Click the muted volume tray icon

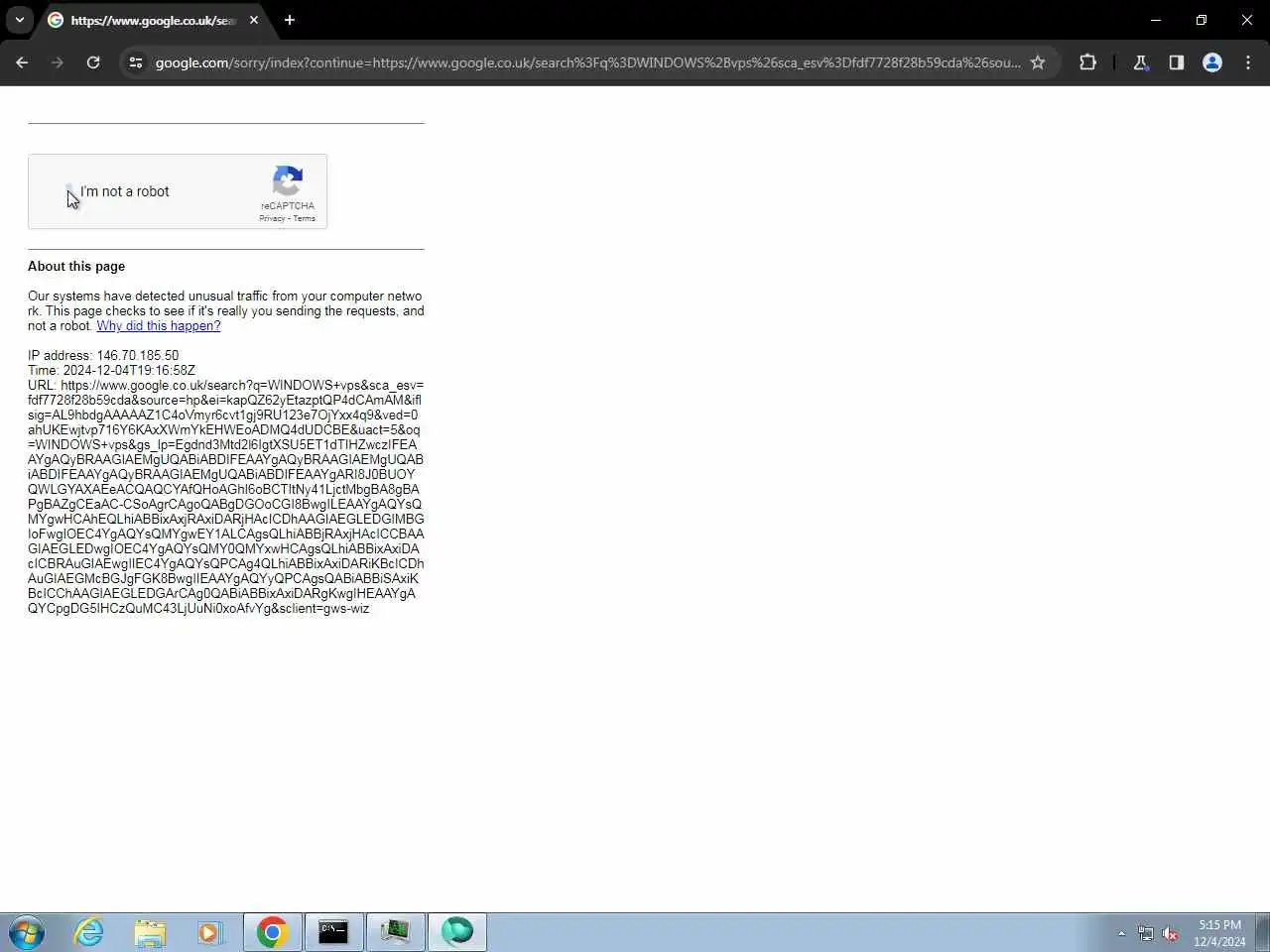click(1171, 933)
